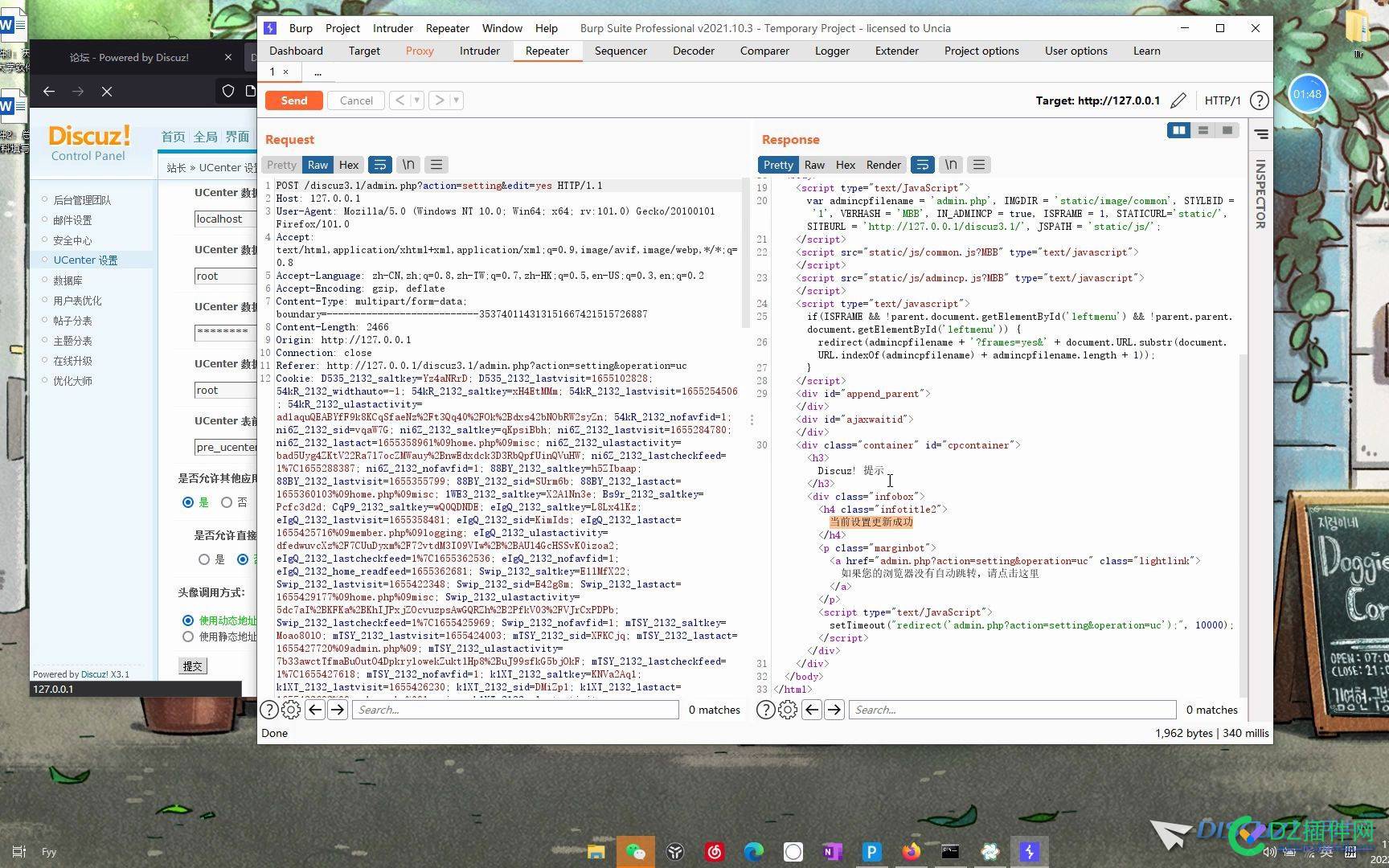The image size is (1389, 868).
Task: Open the Burp menu
Action: pyautogui.click(x=301, y=28)
